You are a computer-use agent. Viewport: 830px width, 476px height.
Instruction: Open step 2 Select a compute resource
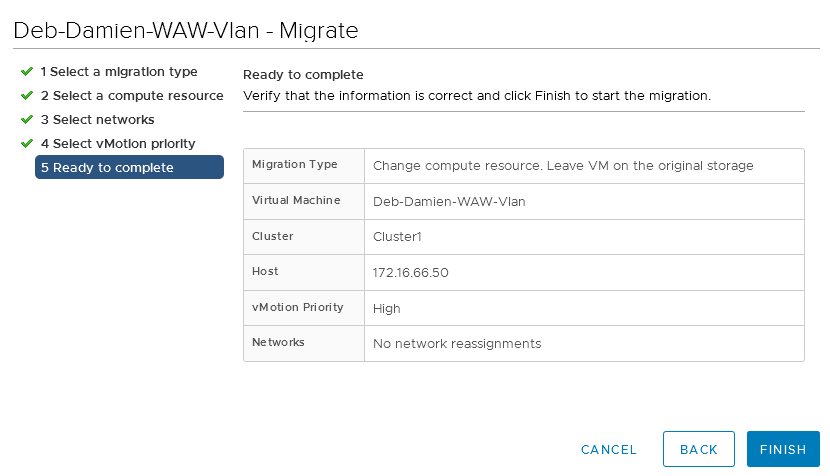(x=132, y=96)
